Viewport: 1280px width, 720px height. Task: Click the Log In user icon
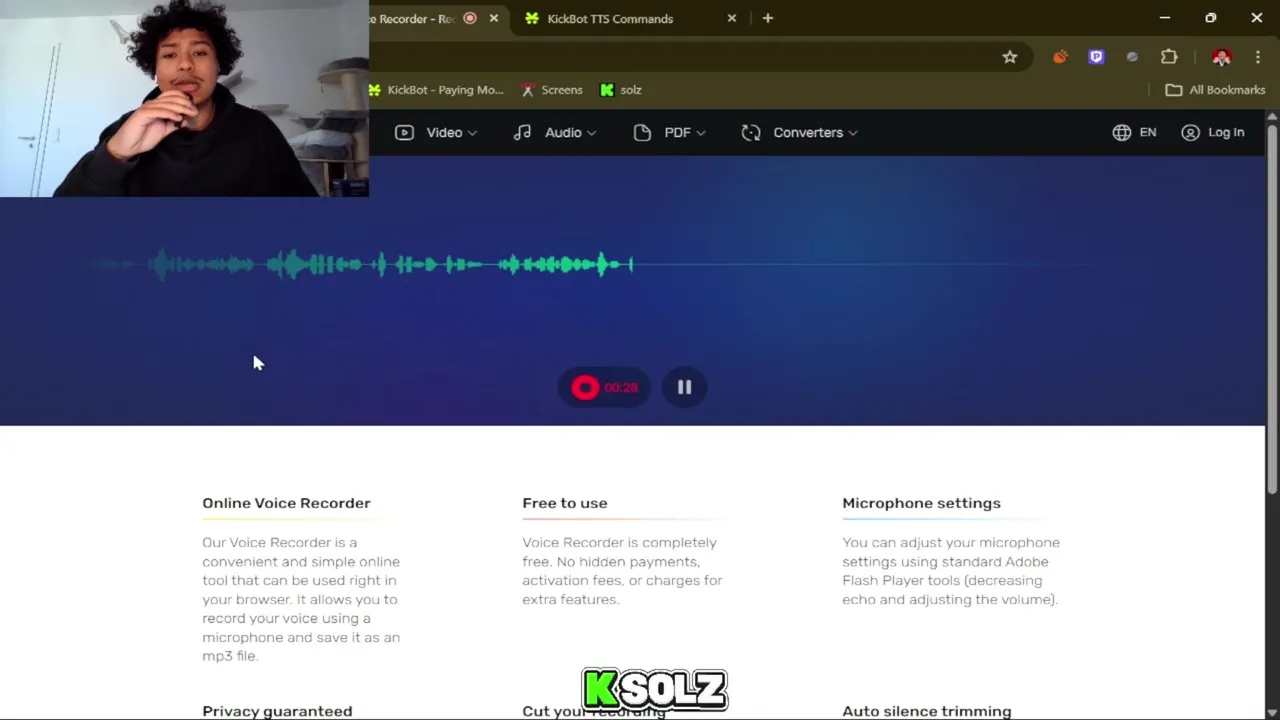pos(1190,132)
